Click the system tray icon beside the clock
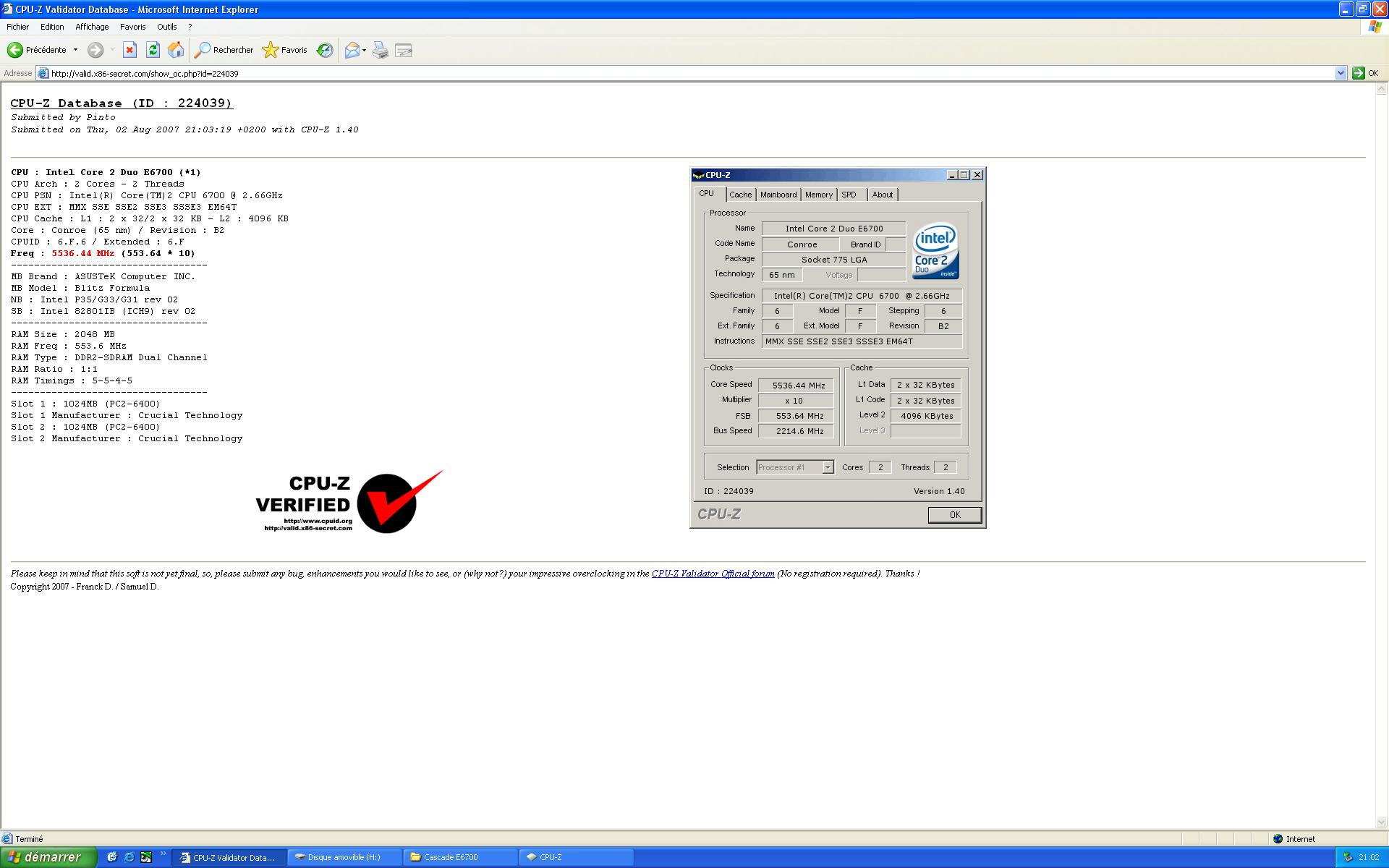The width and height of the screenshot is (1389, 868). coord(1347,857)
